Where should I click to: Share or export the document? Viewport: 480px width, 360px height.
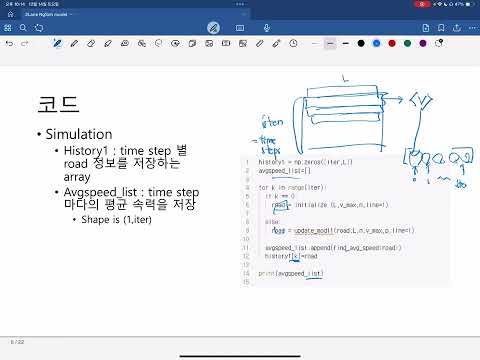pyautogui.click(x=457, y=28)
